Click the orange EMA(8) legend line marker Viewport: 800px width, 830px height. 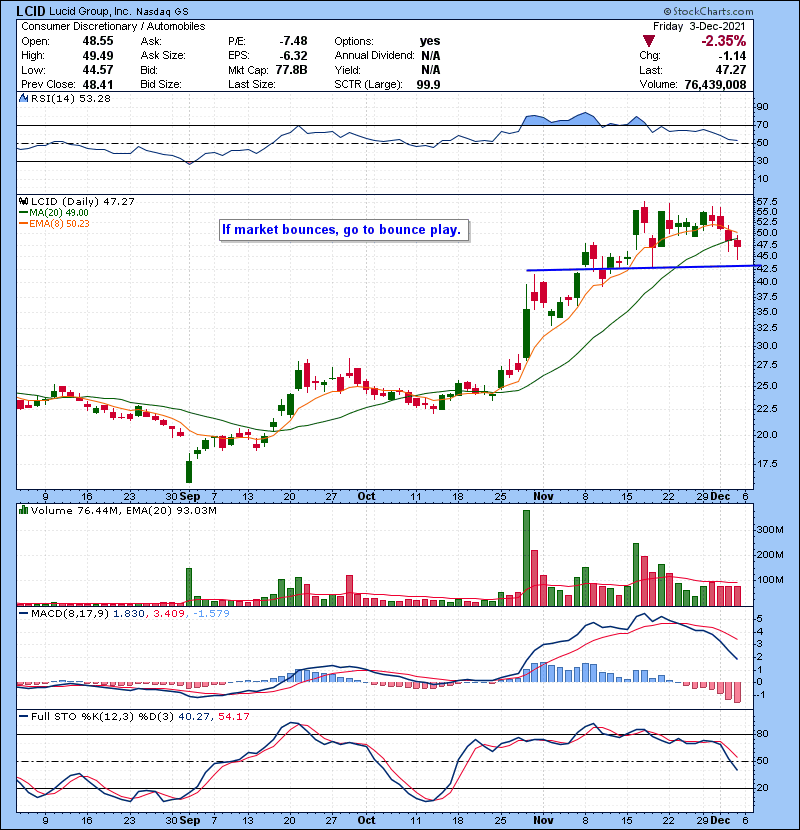pyautogui.click(x=23, y=223)
